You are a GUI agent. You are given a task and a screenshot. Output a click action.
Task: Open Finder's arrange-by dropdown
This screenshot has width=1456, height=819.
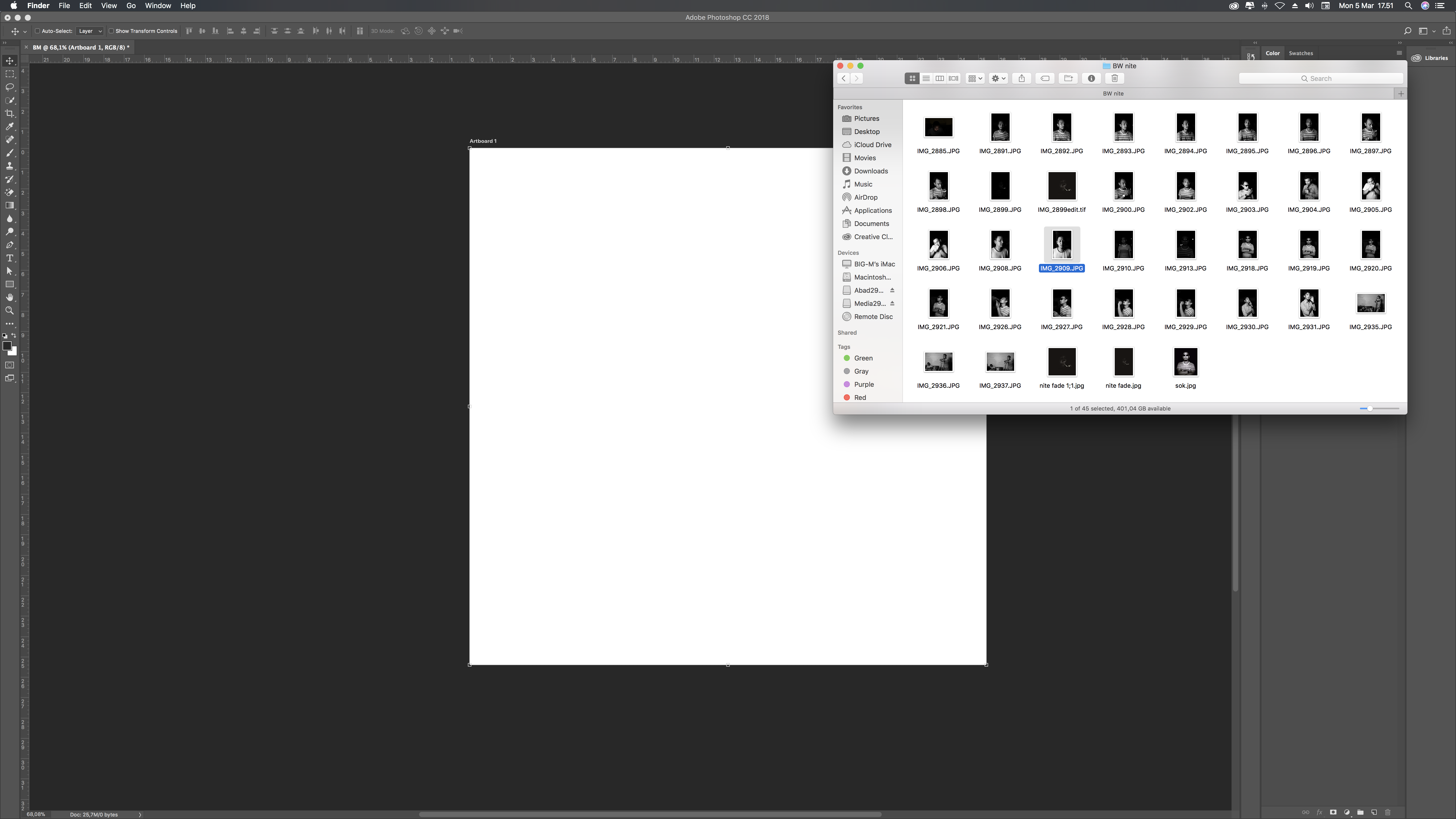[x=975, y=79]
